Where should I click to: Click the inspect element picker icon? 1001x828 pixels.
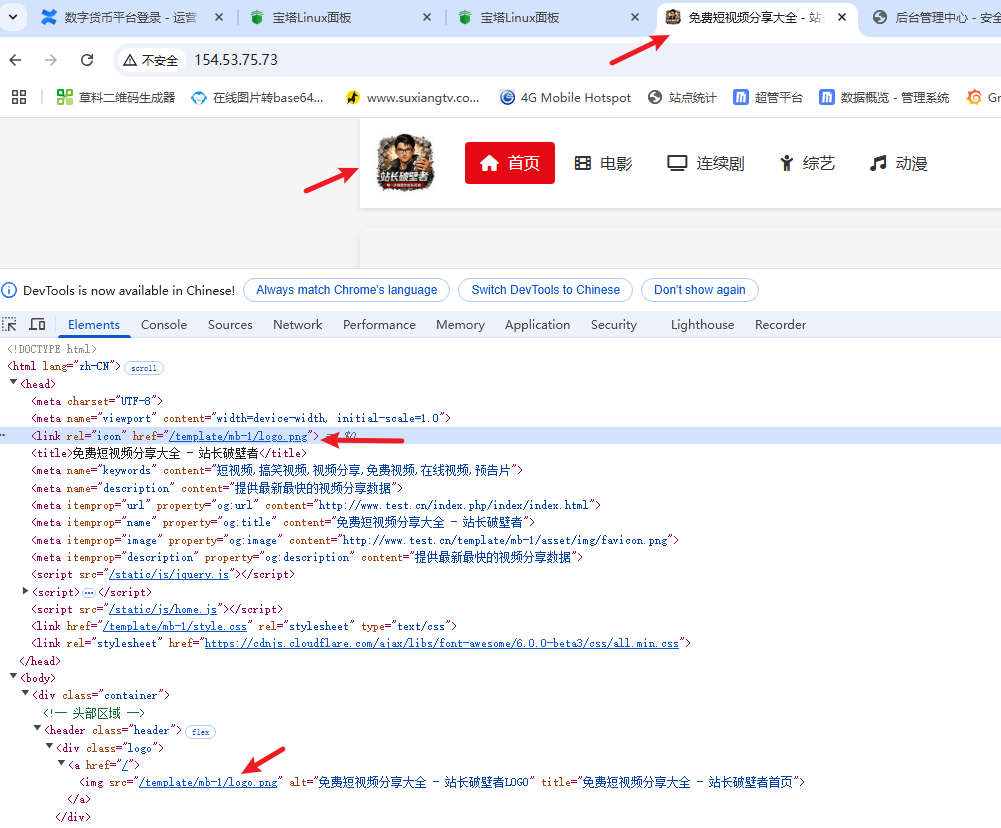tap(10, 325)
